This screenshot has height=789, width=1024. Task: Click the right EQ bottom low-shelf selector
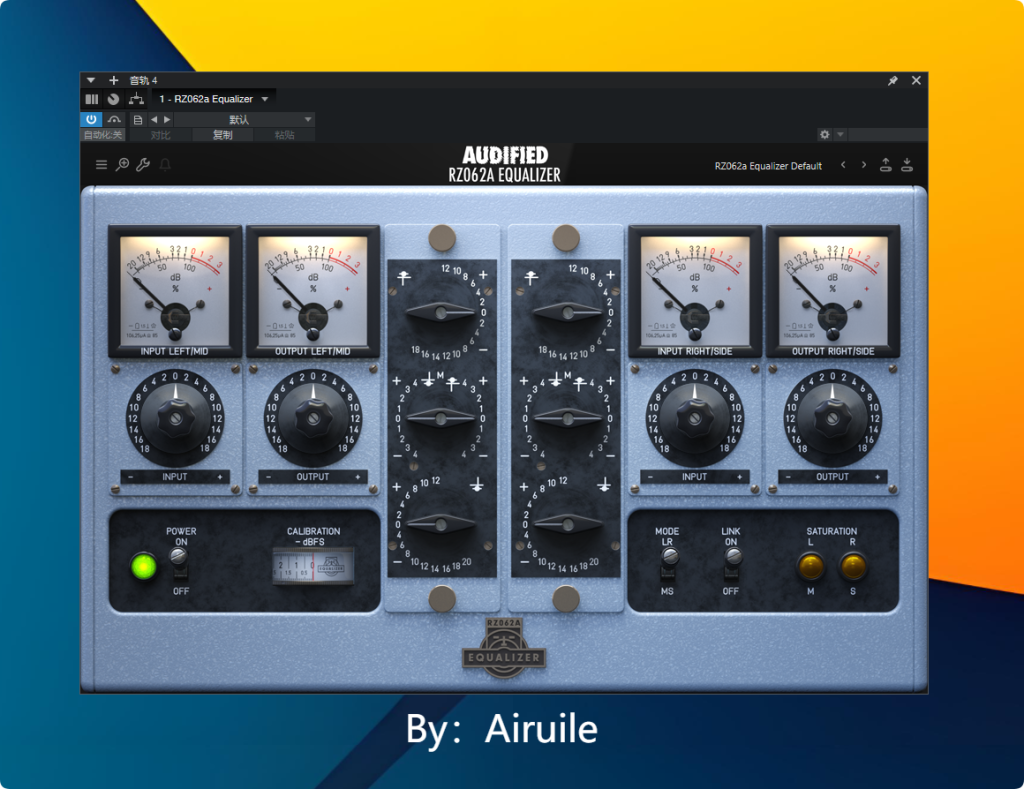coord(568,524)
